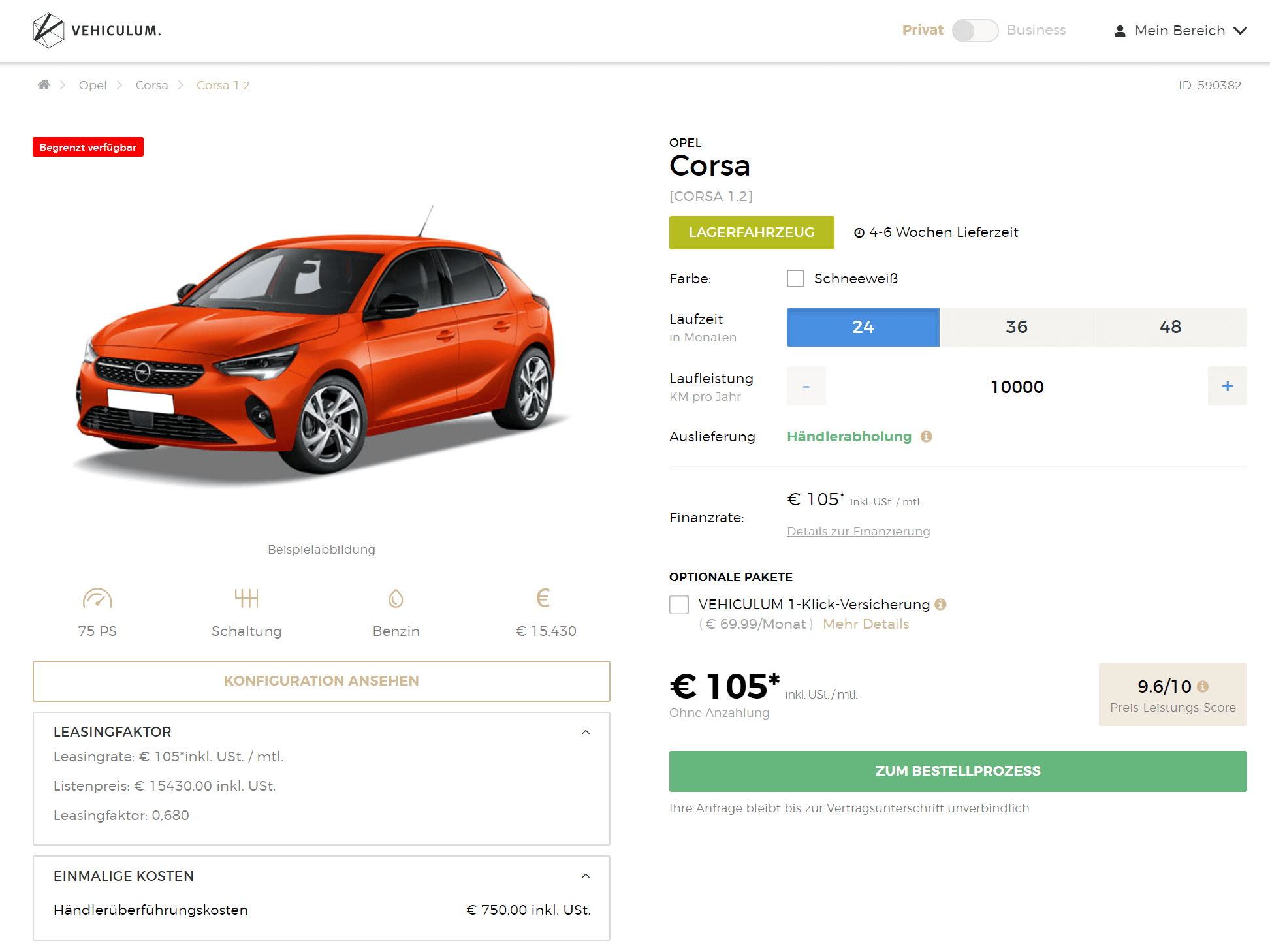Click Händlerüberführungskosten row text
The height and width of the screenshot is (952, 1270).
click(x=151, y=910)
